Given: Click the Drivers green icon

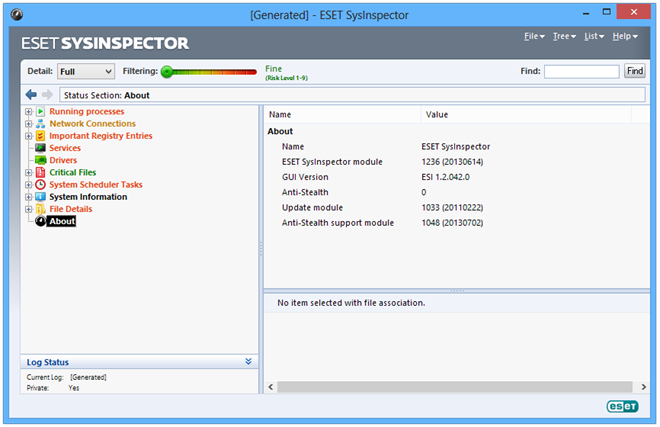Looking at the screenshot, I should point(40,160).
